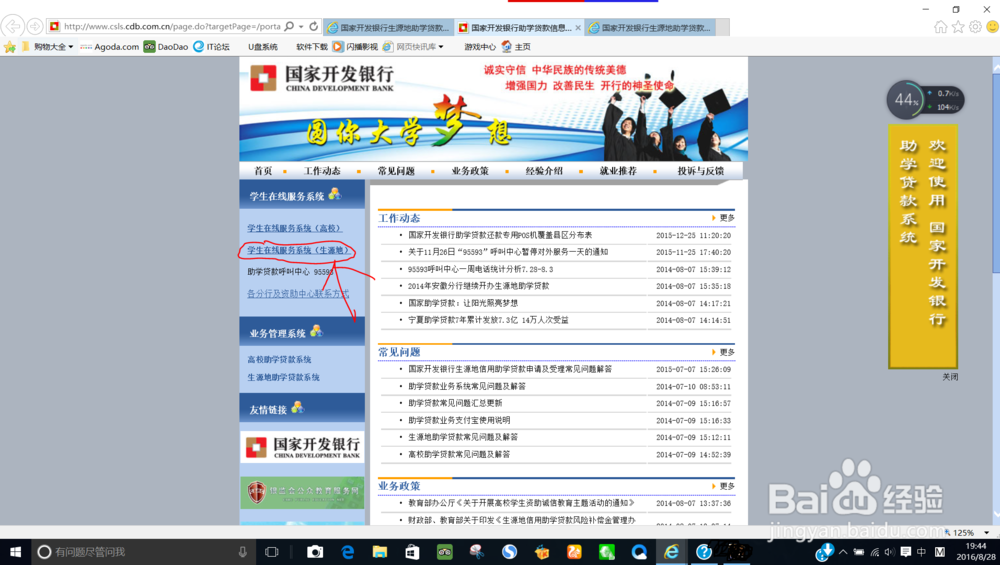Switch to the third 国家开发银行生源地助学贷款 tab
The width and height of the screenshot is (1000, 565).
pyautogui.click(x=650, y=27)
